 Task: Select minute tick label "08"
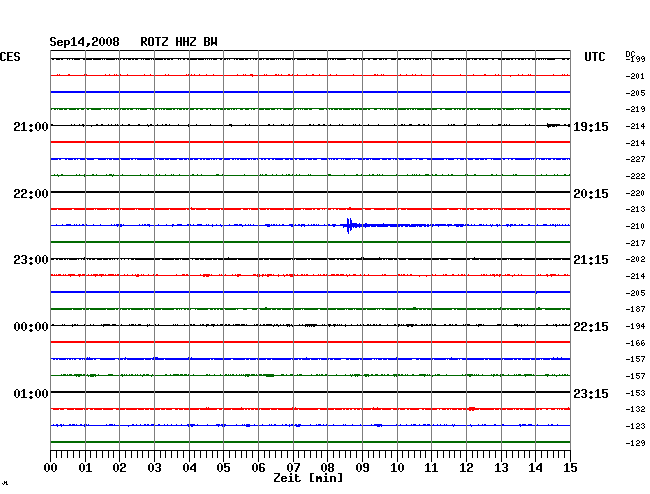(327, 468)
